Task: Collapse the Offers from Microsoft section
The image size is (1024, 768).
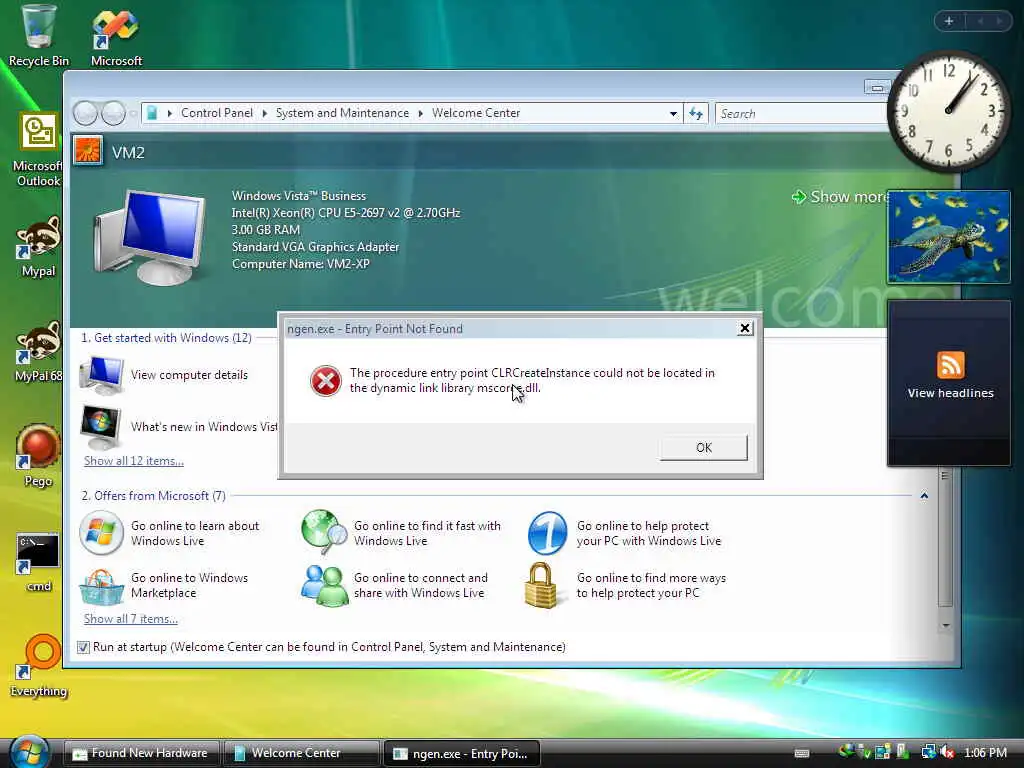Action: coord(924,496)
